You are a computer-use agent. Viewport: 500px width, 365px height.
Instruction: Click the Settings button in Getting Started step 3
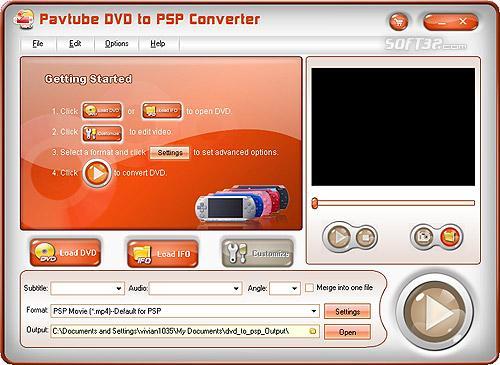170,153
